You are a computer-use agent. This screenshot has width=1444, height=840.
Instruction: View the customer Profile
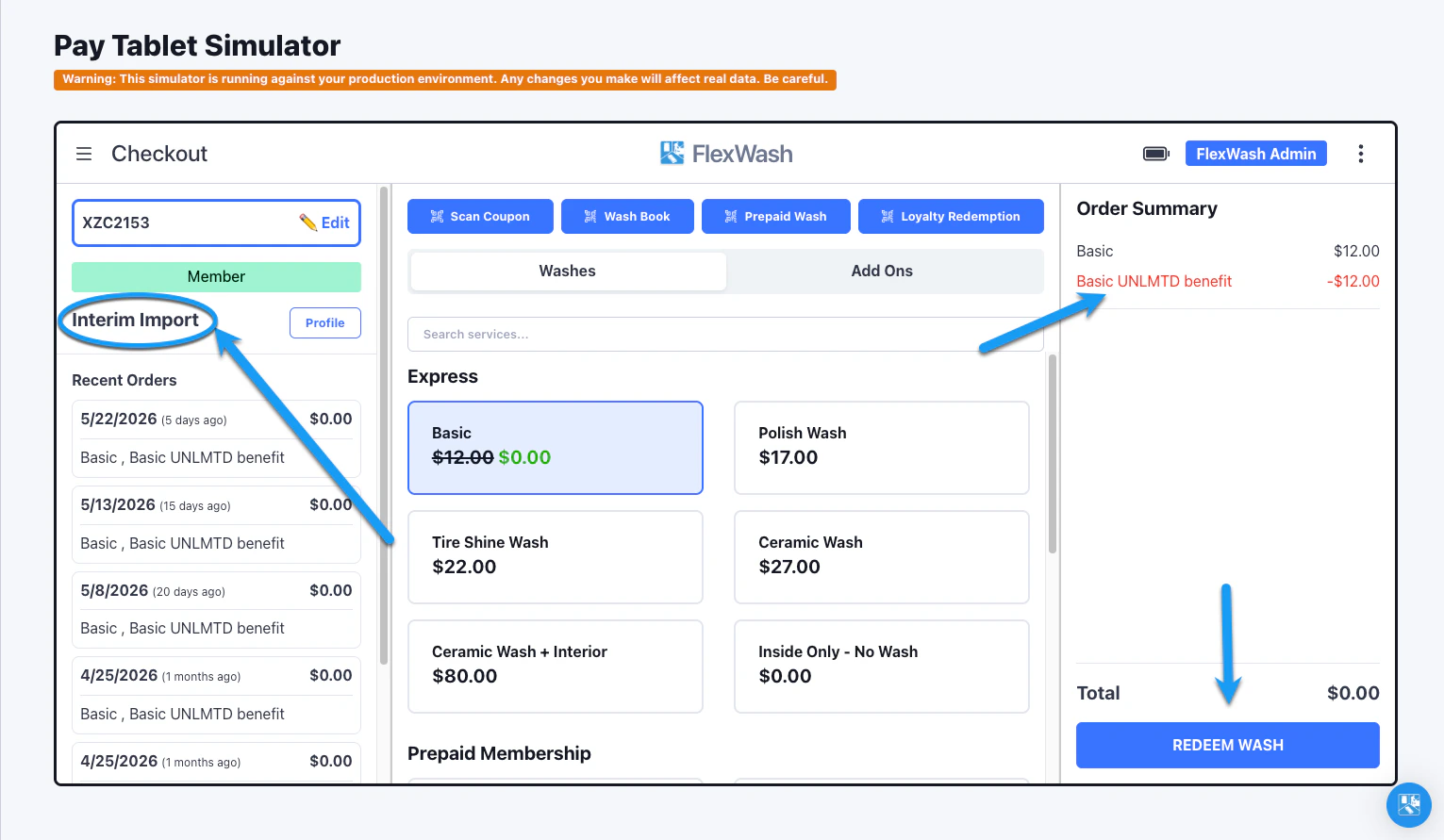coord(325,322)
